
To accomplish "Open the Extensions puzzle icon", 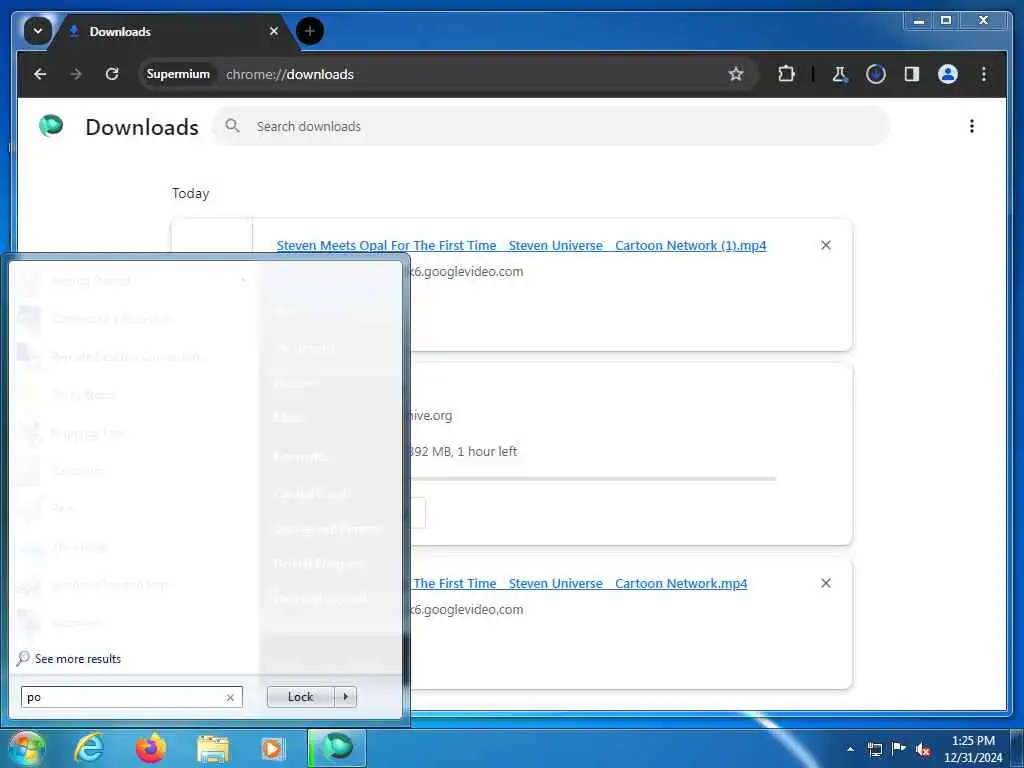I will point(786,74).
